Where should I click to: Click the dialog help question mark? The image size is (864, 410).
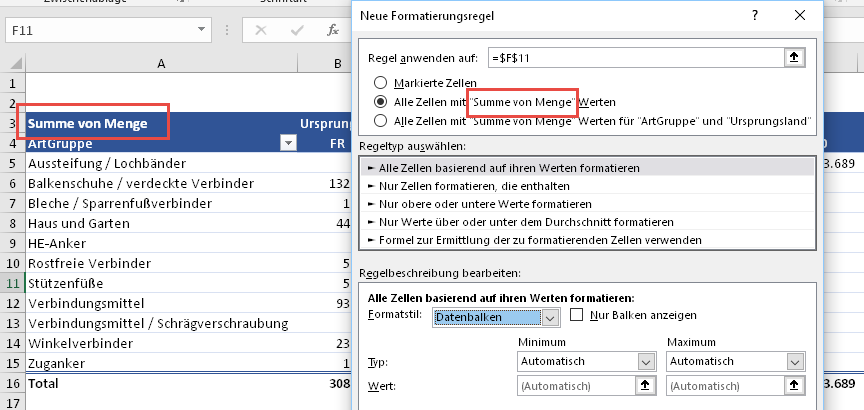(x=751, y=14)
